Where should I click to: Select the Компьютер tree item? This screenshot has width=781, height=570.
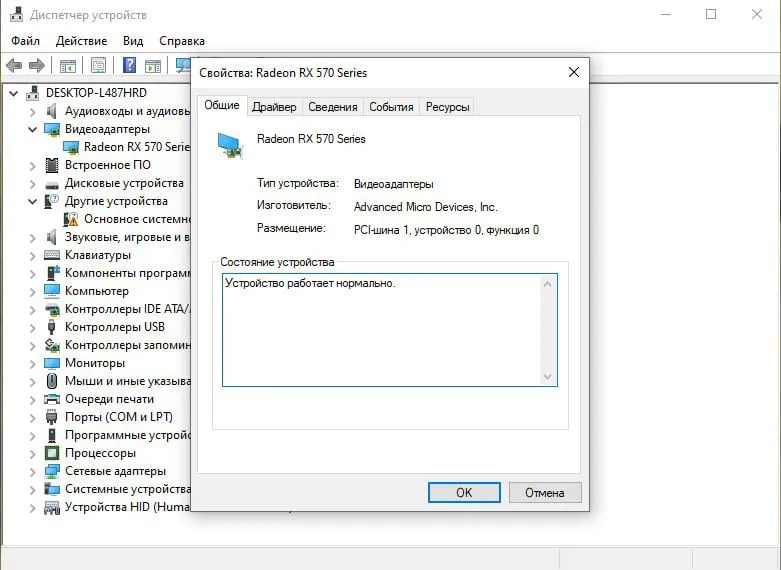point(97,291)
